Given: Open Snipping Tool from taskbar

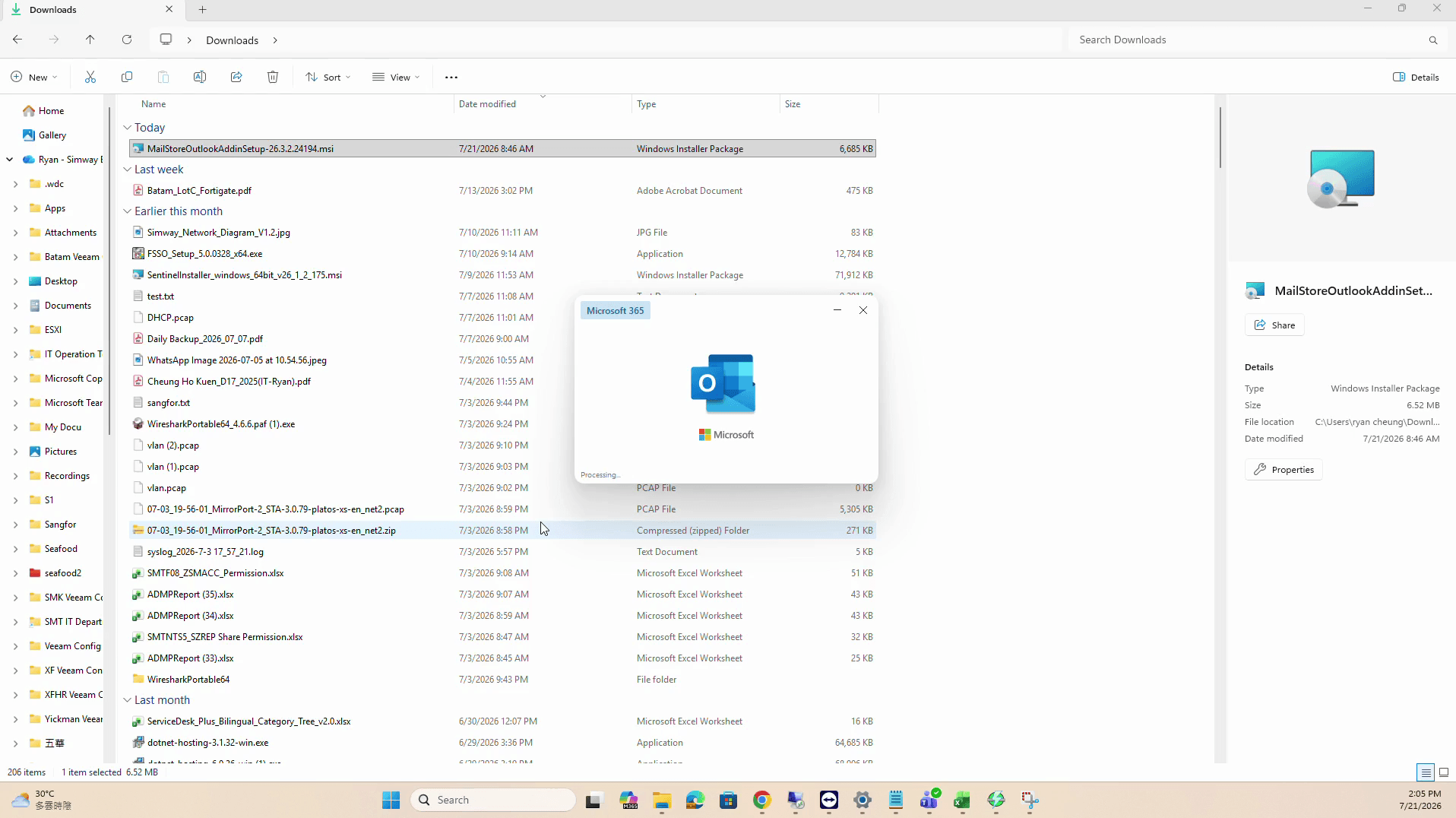Looking at the screenshot, I should (x=1030, y=800).
